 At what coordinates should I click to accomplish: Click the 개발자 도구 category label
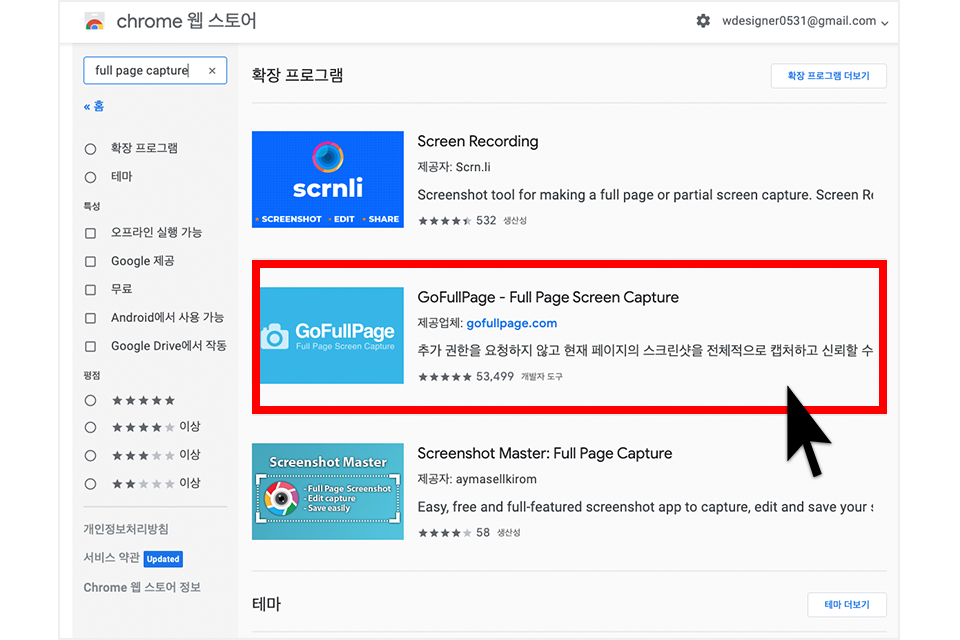point(541,377)
